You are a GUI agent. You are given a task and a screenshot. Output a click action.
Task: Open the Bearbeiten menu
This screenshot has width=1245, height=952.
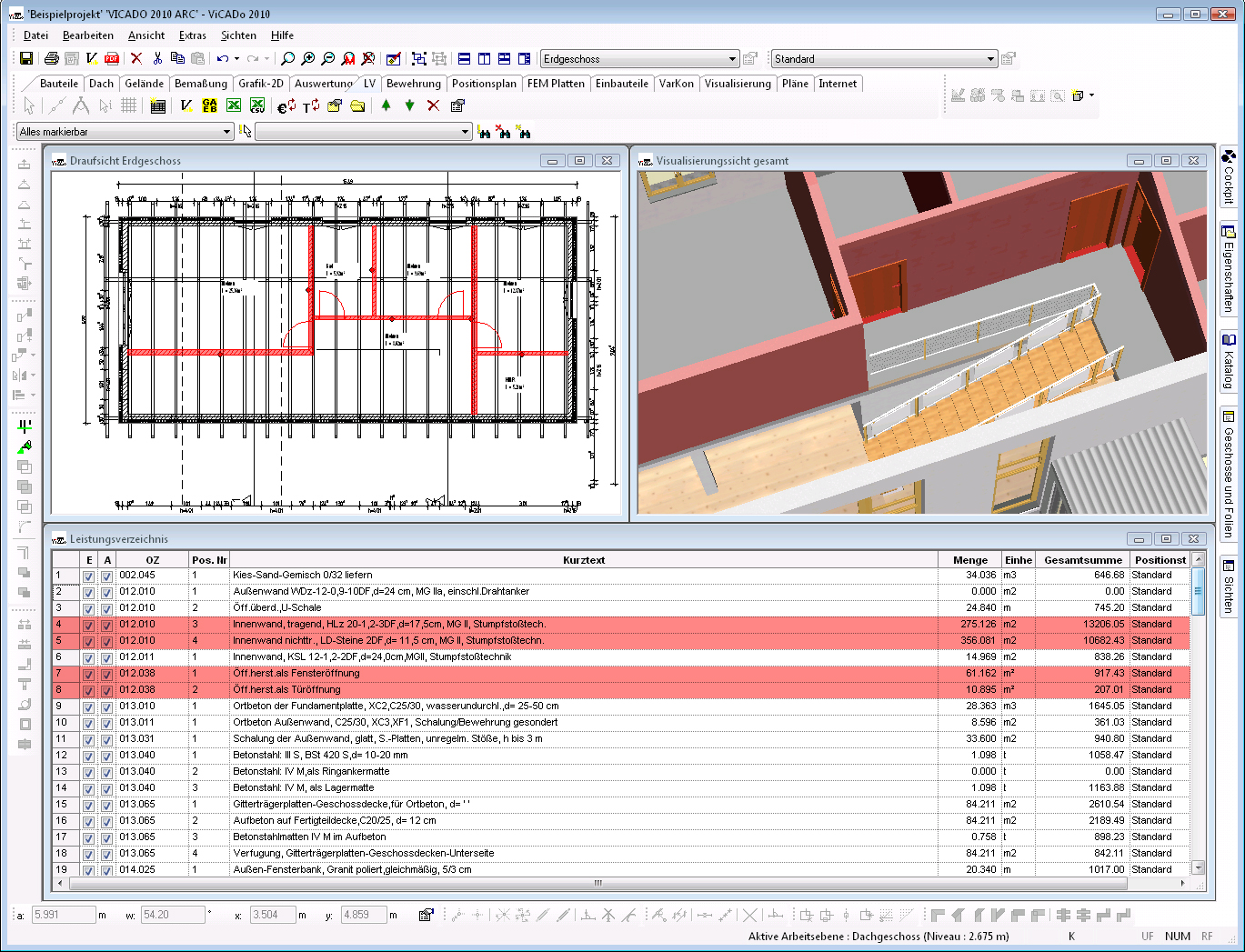coord(88,35)
